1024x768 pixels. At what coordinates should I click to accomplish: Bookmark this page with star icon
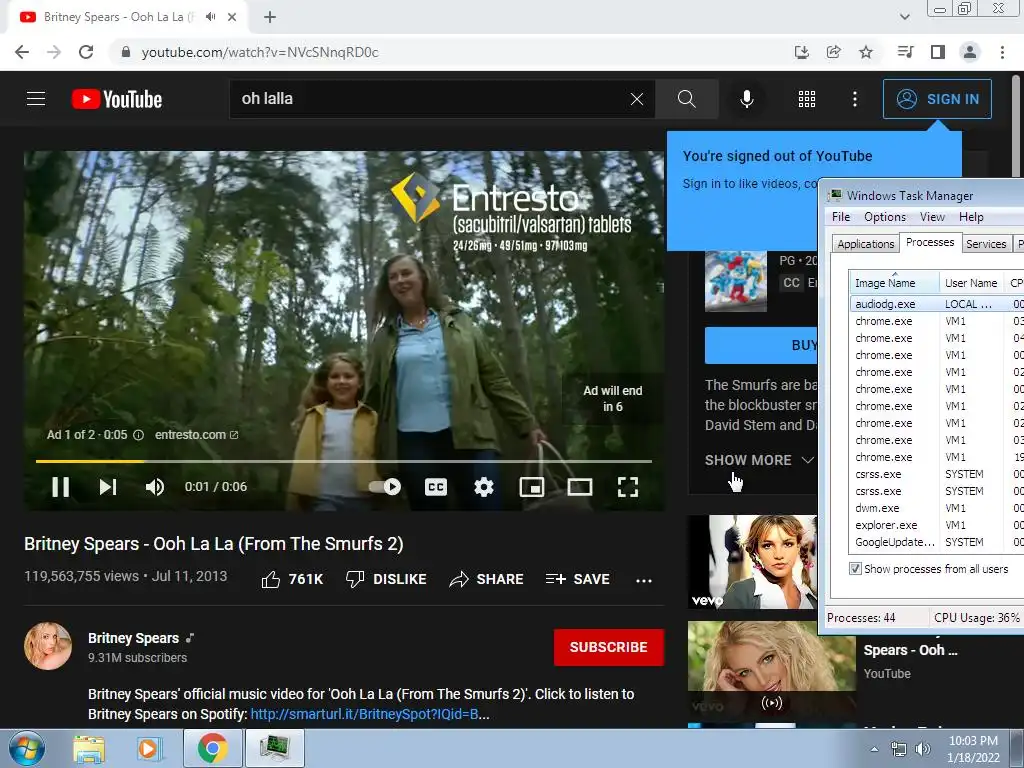click(x=866, y=52)
